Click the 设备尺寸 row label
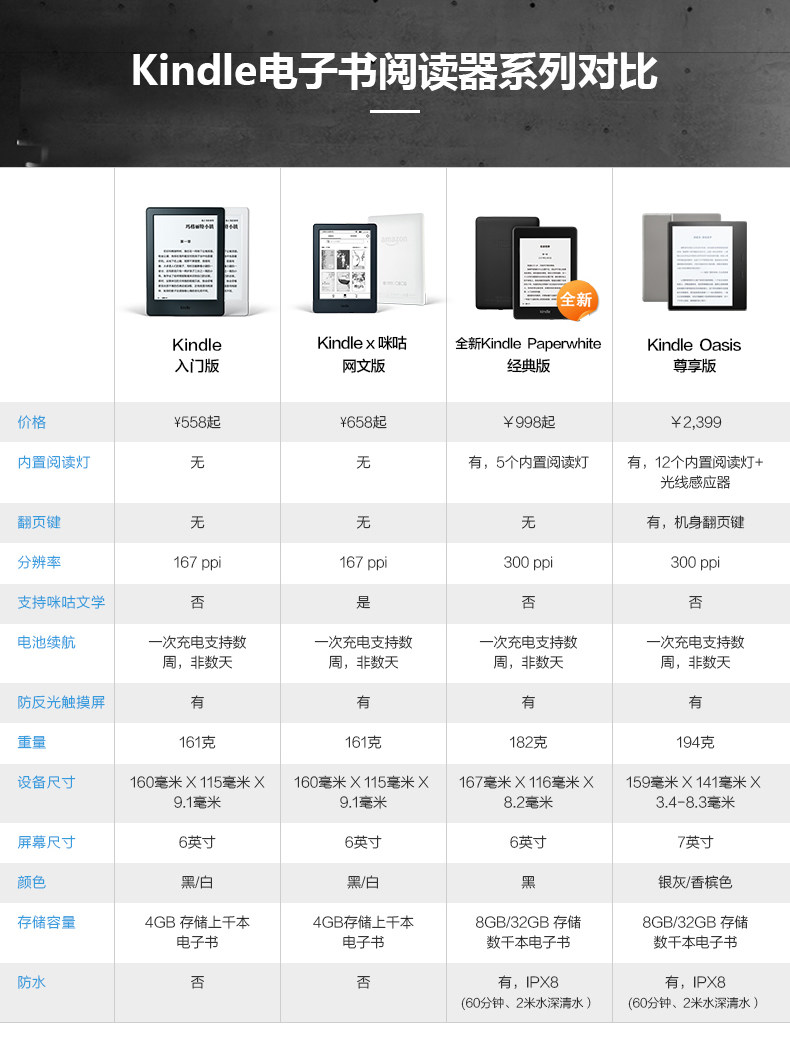The image size is (790, 1054). [x=46, y=782]
